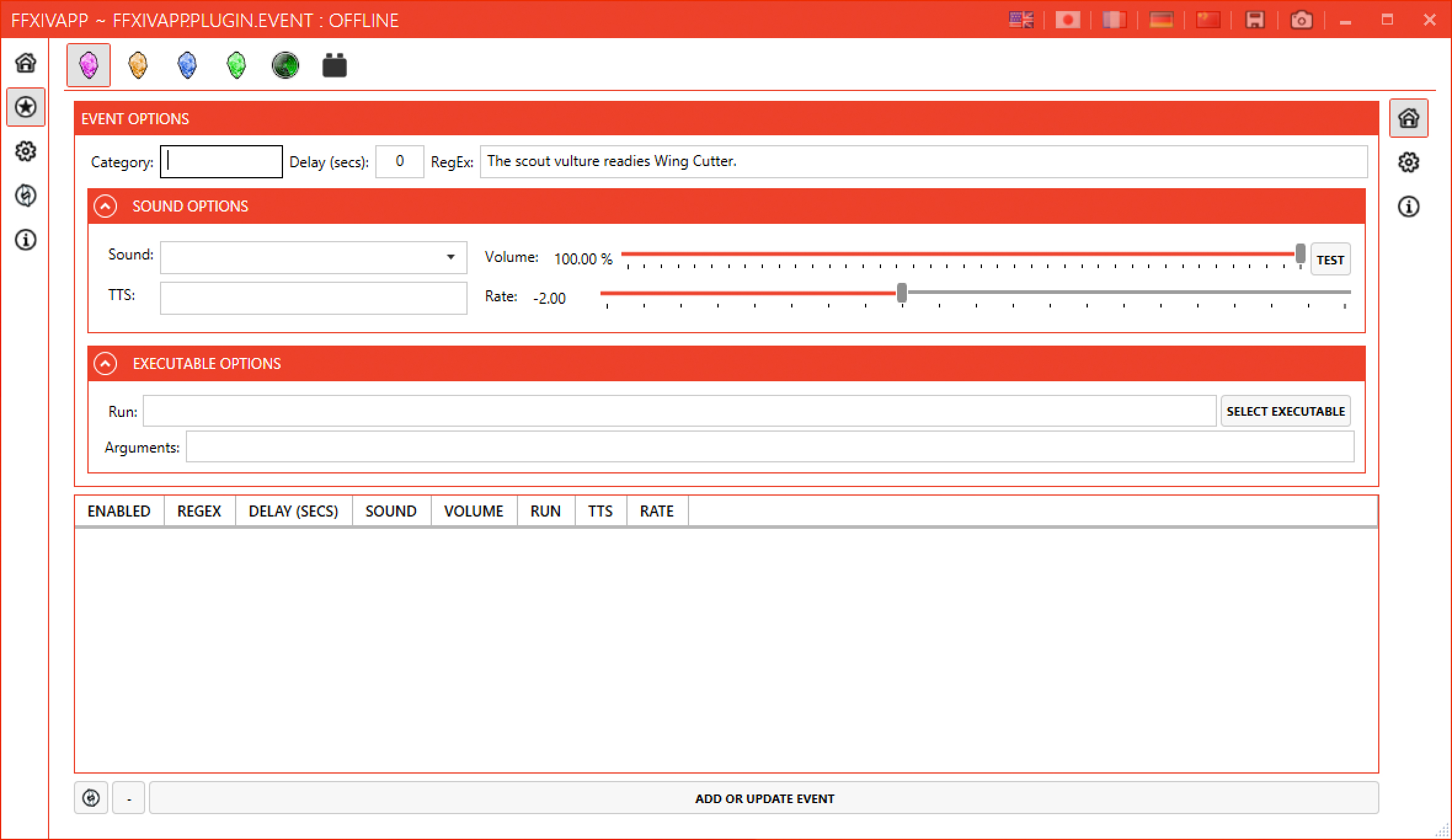Open the green radar plugin tab
Viewport: 1452px width, 840px height.
[x=285, y=65]
